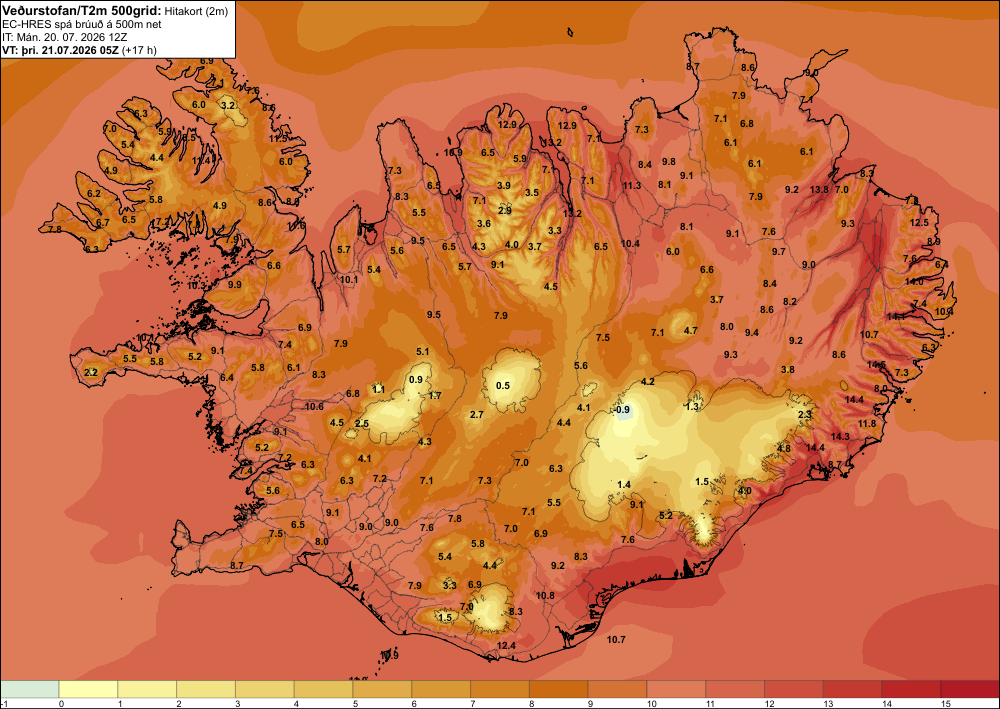Click the 9.7 temperature value in the northeast
The width and height of the screenshot is (1000, 709).
779,251
